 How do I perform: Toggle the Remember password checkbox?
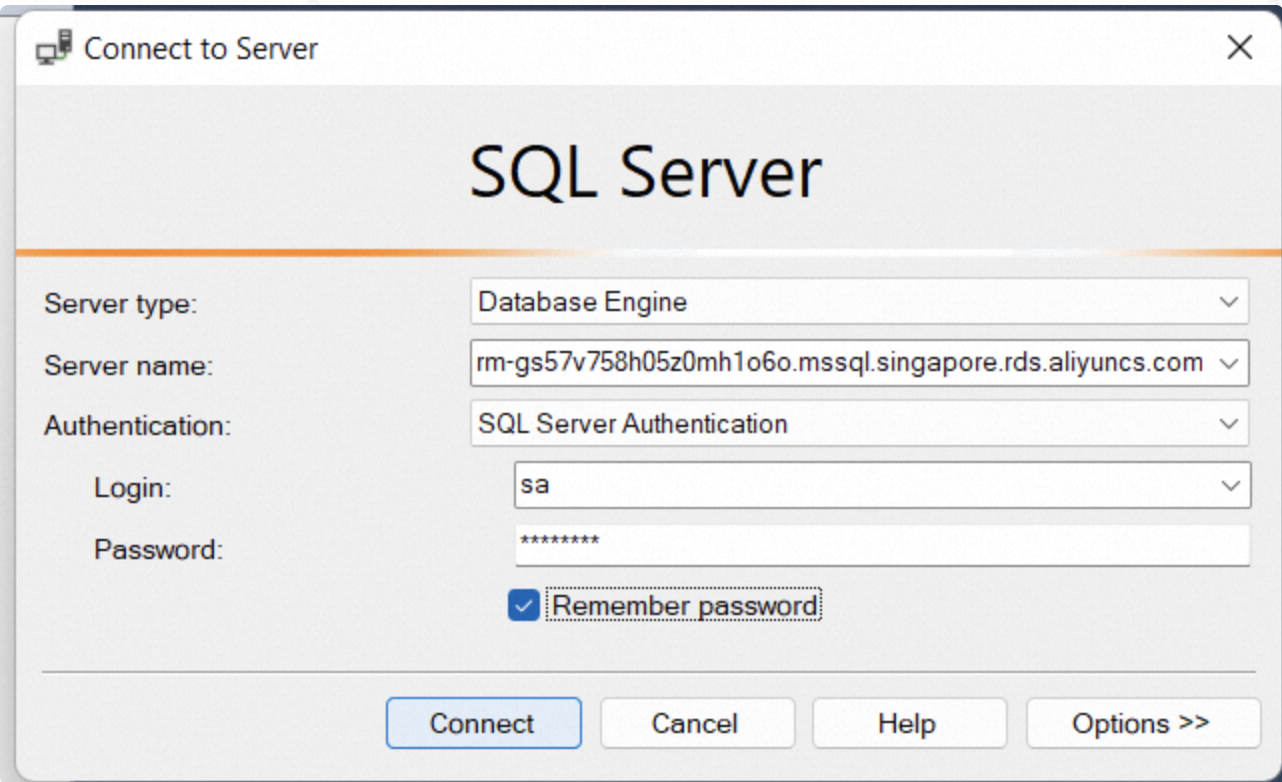[523, 606]
